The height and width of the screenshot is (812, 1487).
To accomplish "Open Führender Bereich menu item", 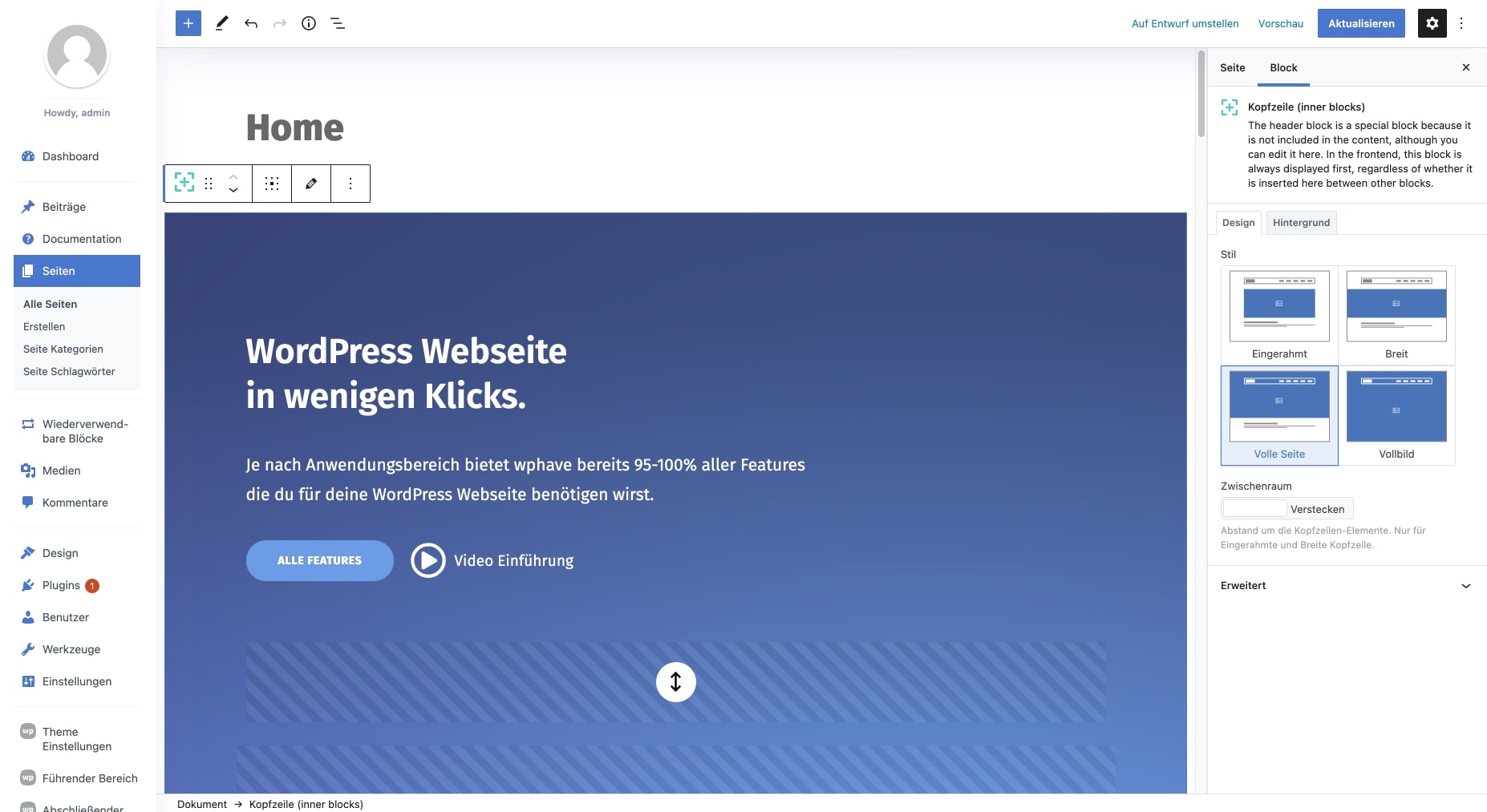I will (77, 778).
